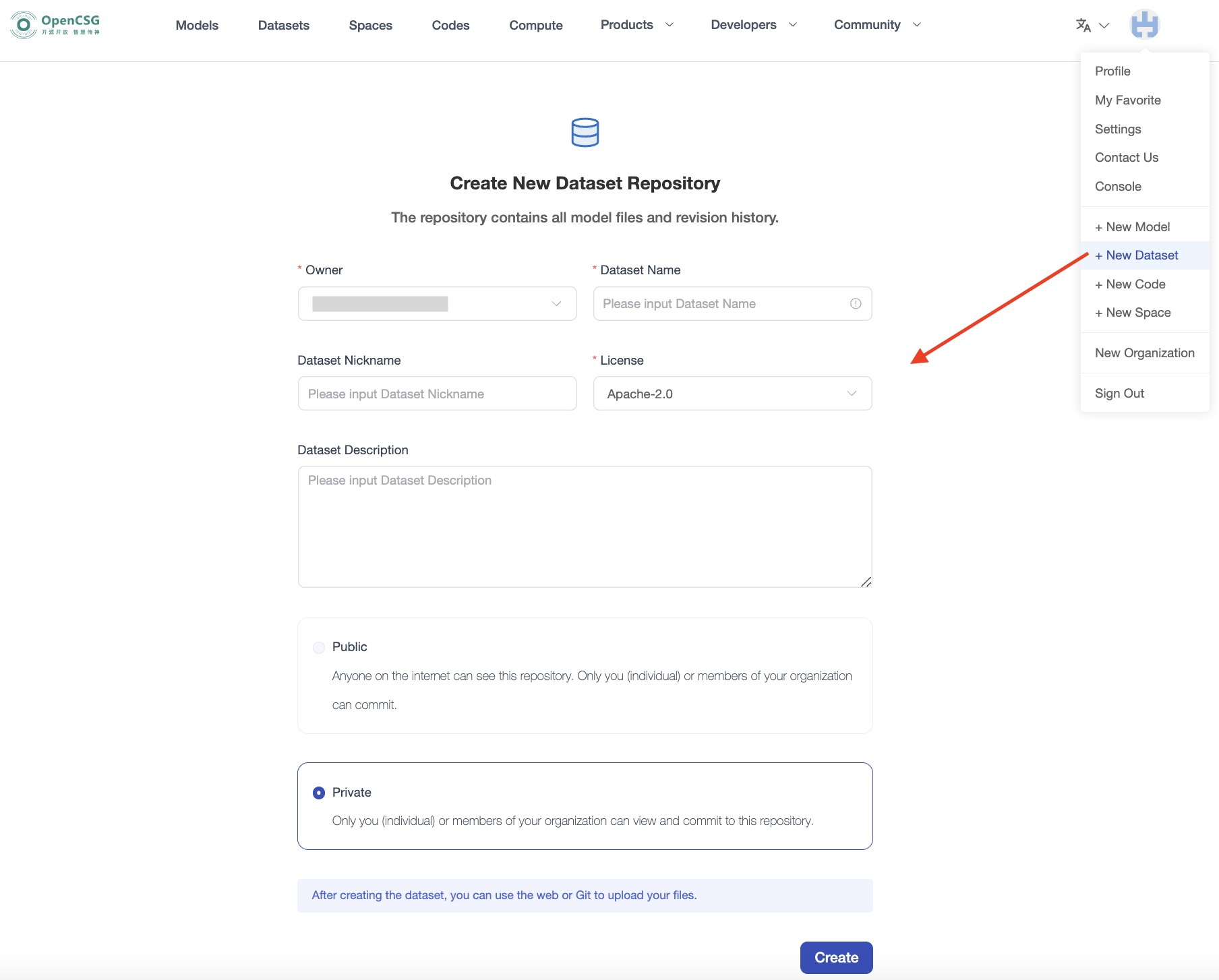
Task: Click + New Dataset highlighted menu entry
Action: (x=1136, y=255)
